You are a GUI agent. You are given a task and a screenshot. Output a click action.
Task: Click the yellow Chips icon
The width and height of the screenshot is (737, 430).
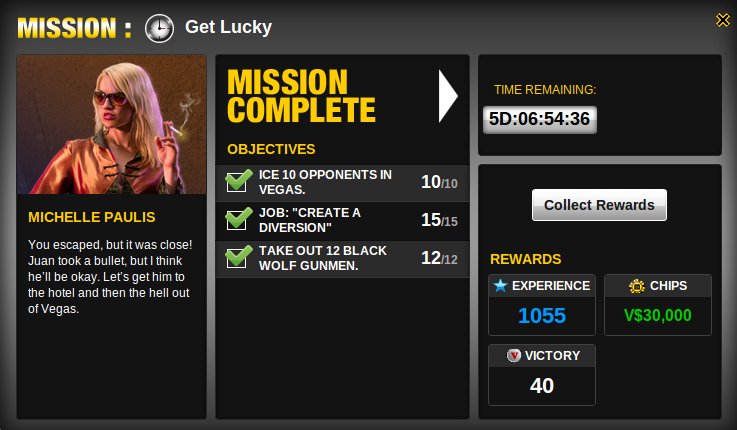click(x=637, y=286)
